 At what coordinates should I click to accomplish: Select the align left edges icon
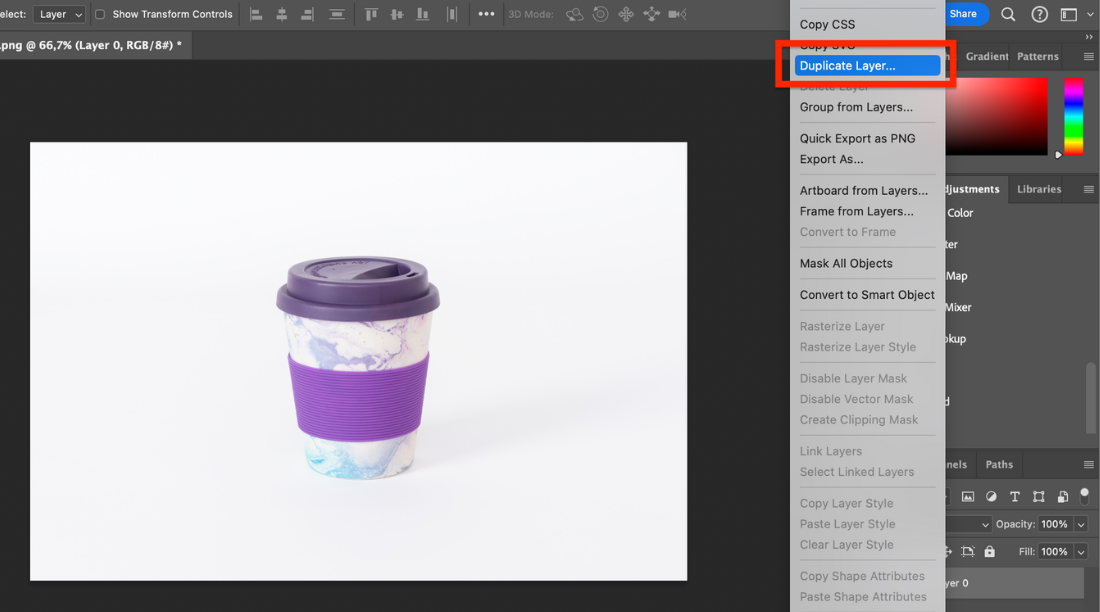coord(256,14)
